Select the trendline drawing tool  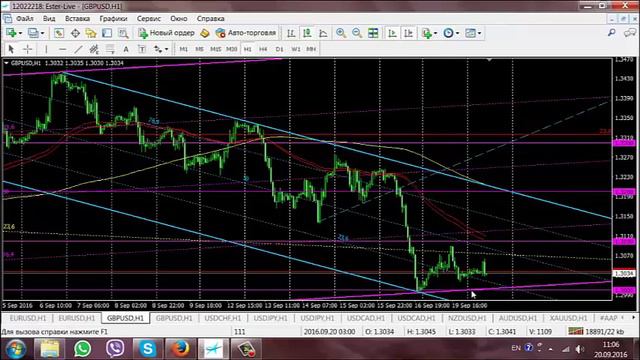[78, 49]
